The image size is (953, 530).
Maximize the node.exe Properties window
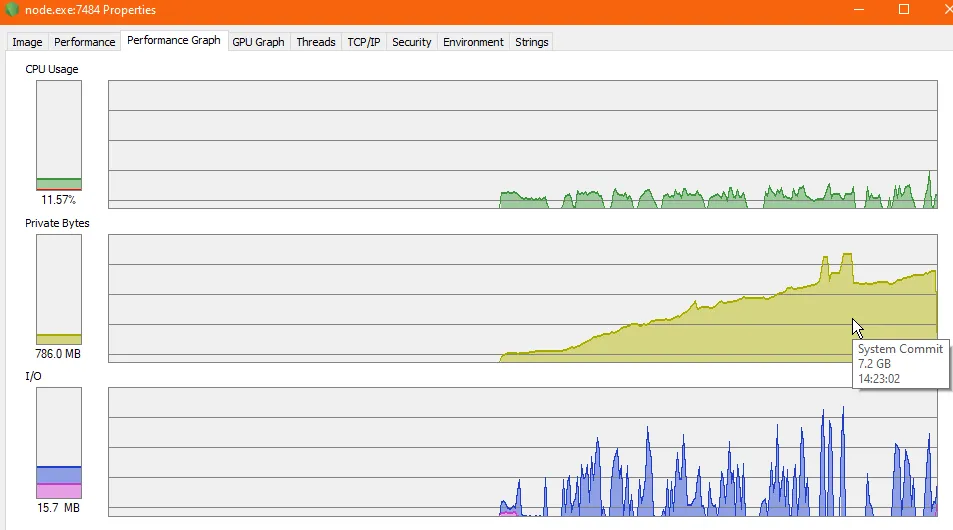coord(904,10)
